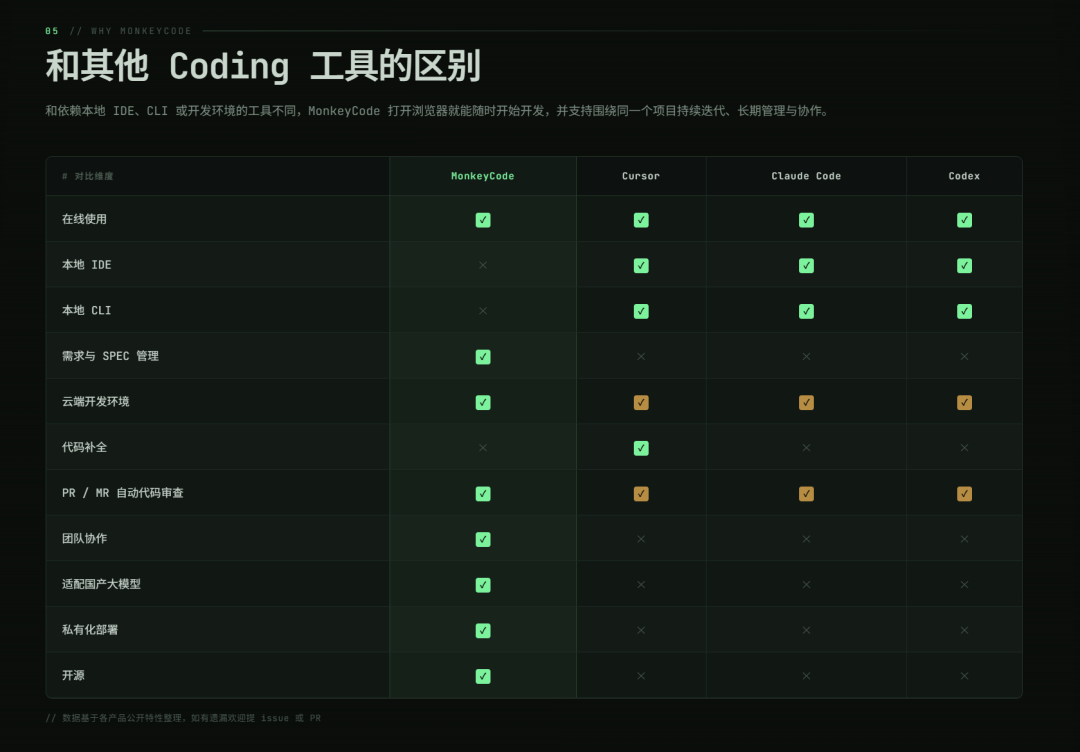Click Codex's X mark for 开源
The width and height of the screenshot is (1080, 752).
[964, 676]
